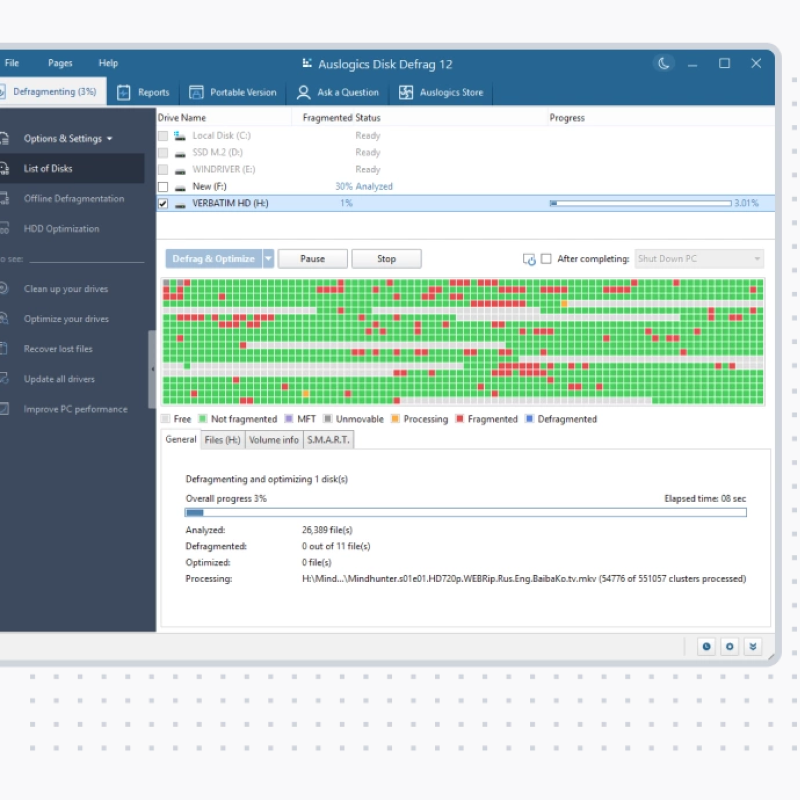Click the VERBATIM HD (H:) drive icon

(180, 204)
